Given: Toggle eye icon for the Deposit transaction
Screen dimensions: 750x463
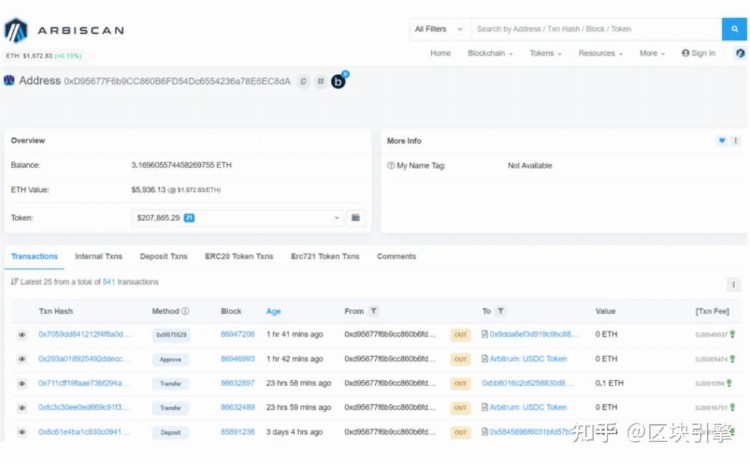Looking at the screenshot, I should 22,433.
